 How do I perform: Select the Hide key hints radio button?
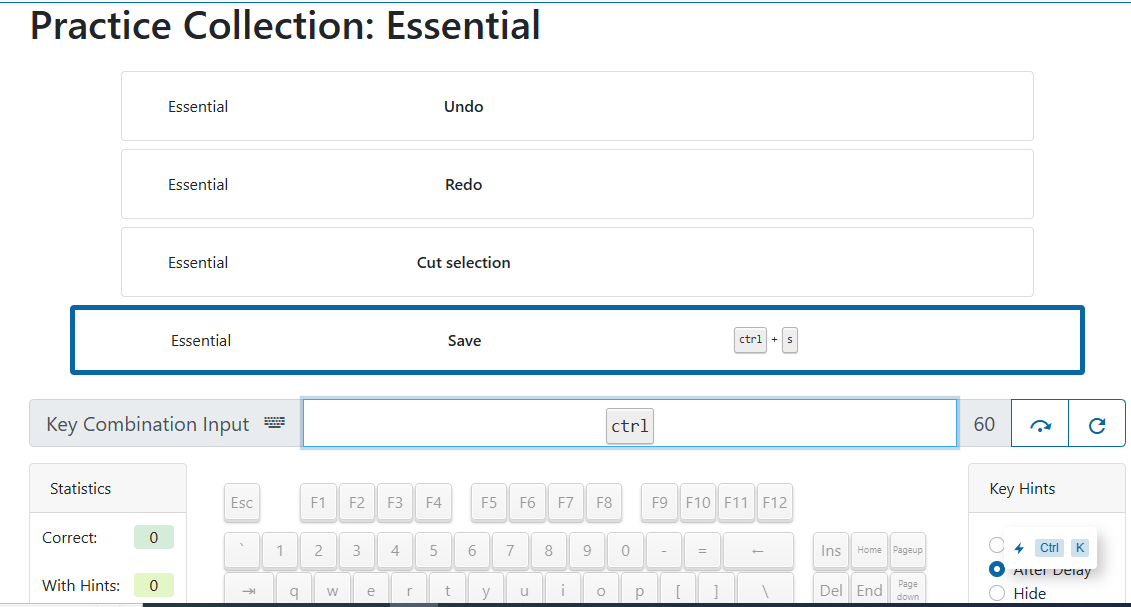(x=996, y=593)
